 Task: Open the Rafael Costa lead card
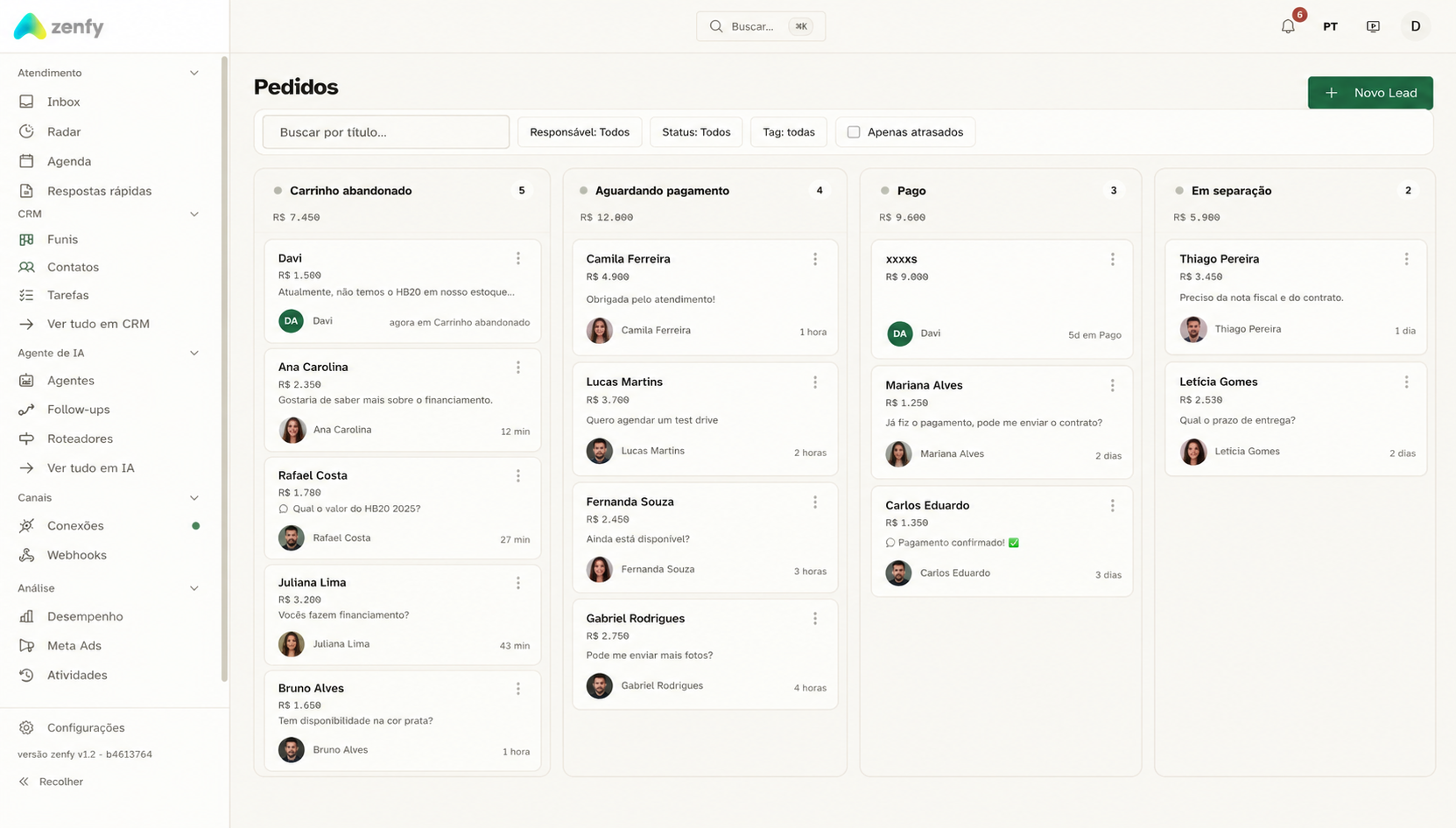pyautogui.click(x=403, y=509)
